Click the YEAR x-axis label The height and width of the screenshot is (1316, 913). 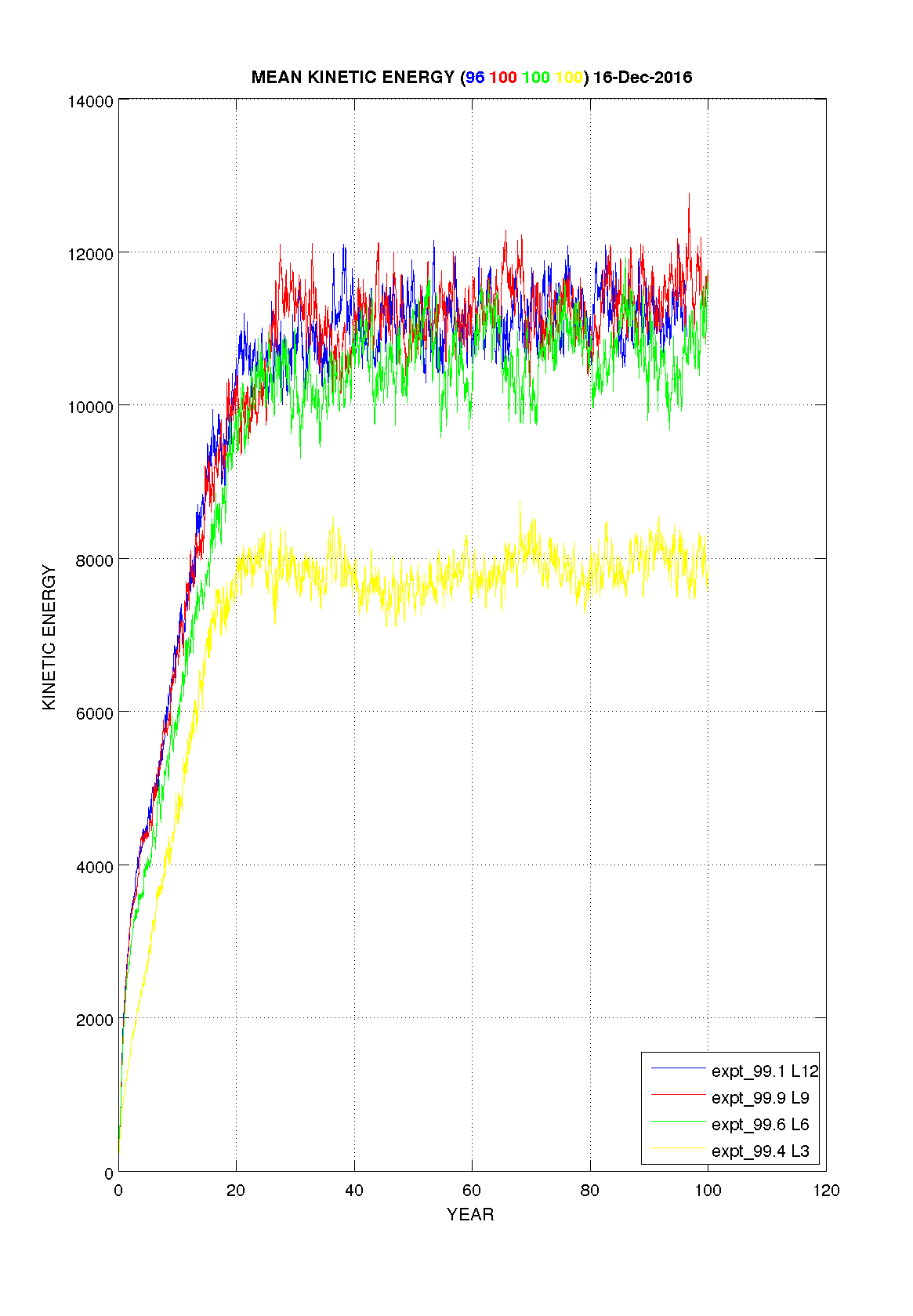470,1214
